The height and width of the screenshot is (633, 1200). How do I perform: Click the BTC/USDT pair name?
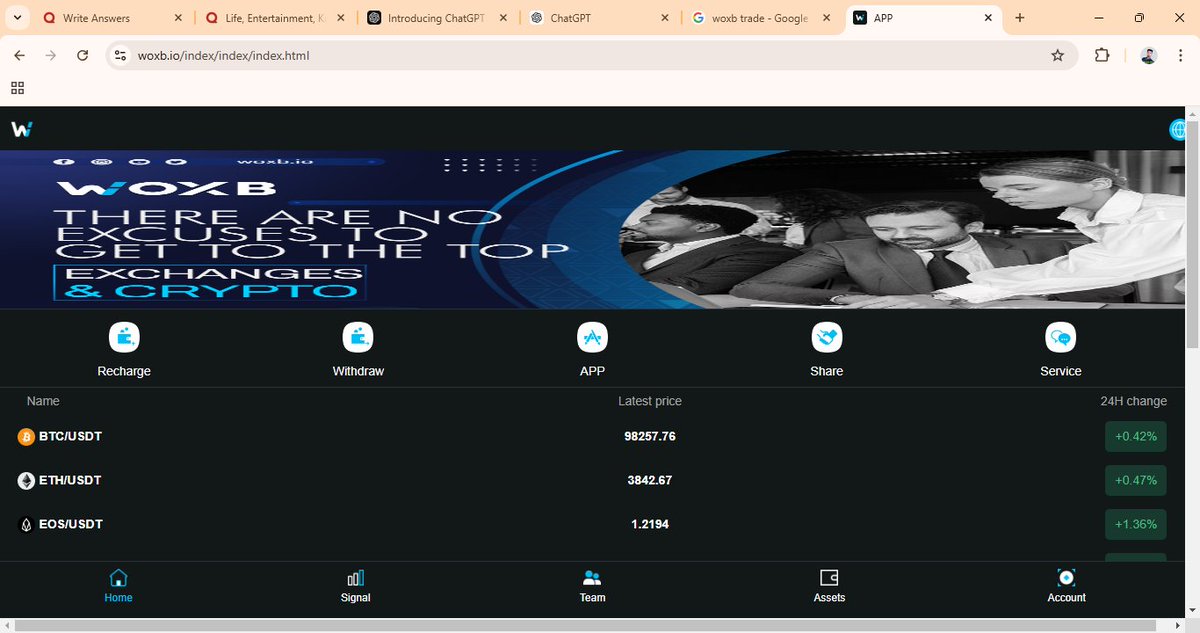coord(70,437)
